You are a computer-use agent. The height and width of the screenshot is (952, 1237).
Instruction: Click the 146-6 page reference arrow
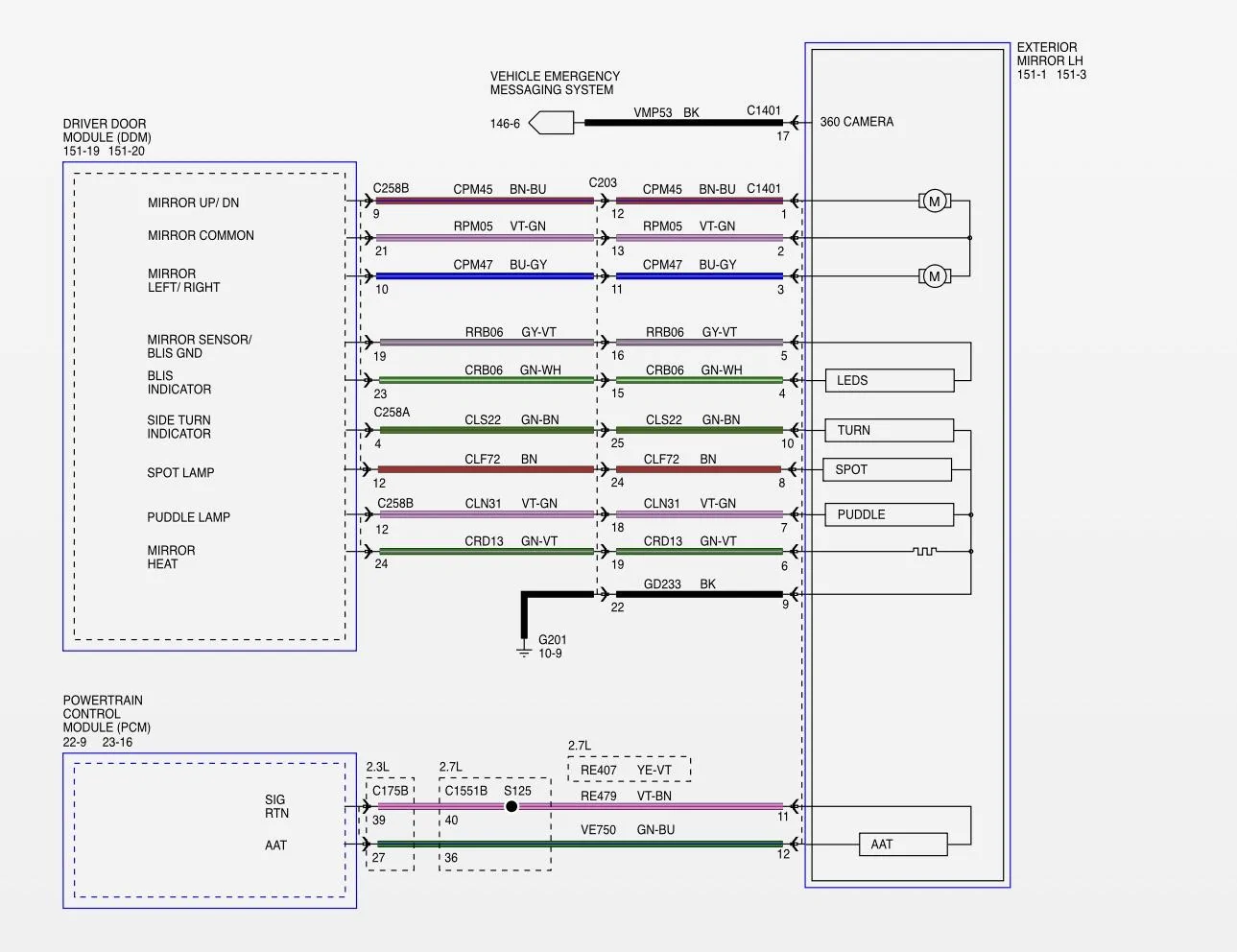(x=552, y=123)
